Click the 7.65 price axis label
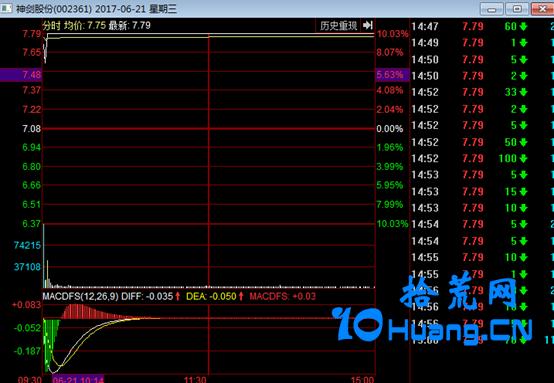This screenshot has height=383, width=554. point(31,53)
